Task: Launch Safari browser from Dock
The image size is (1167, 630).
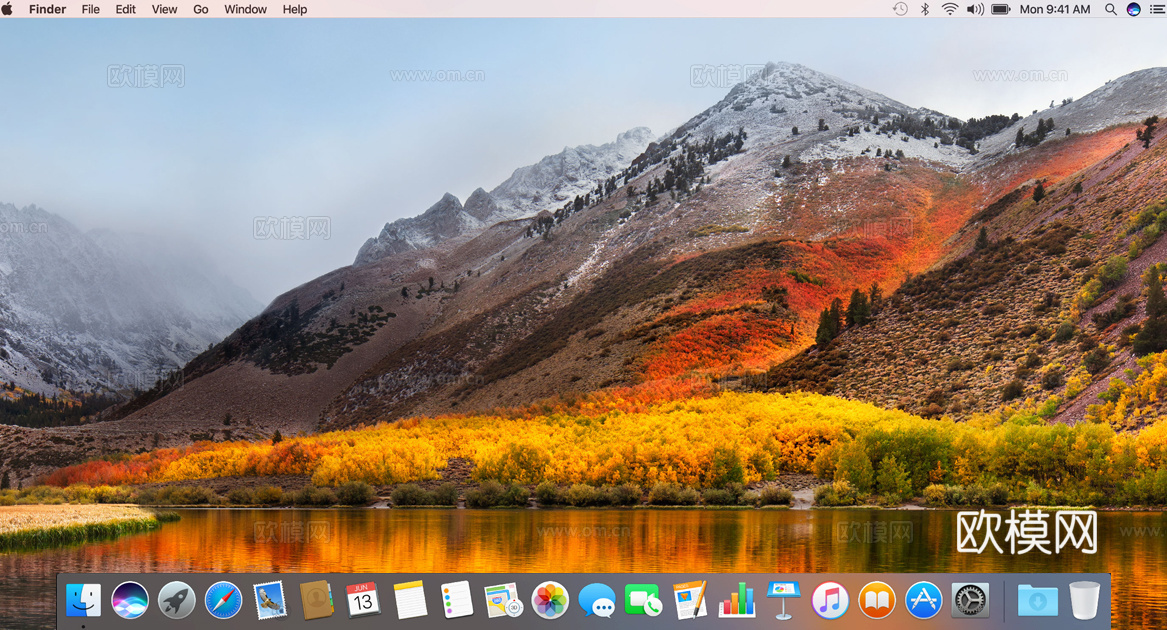Action: (x=223, y=600)
